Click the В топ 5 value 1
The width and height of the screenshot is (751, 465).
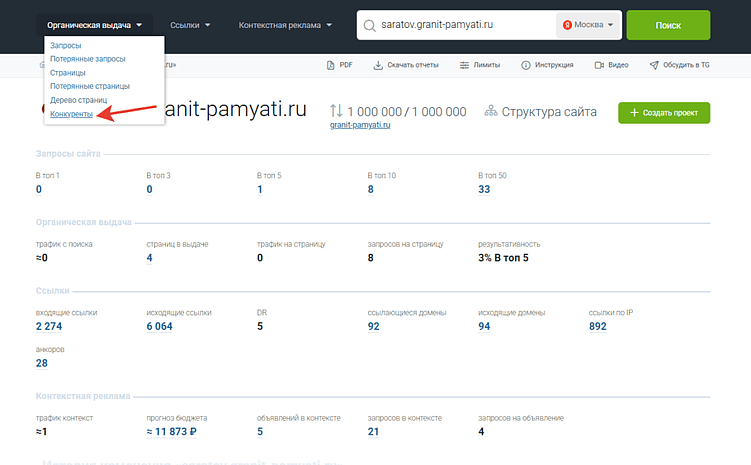click(260, 189)
